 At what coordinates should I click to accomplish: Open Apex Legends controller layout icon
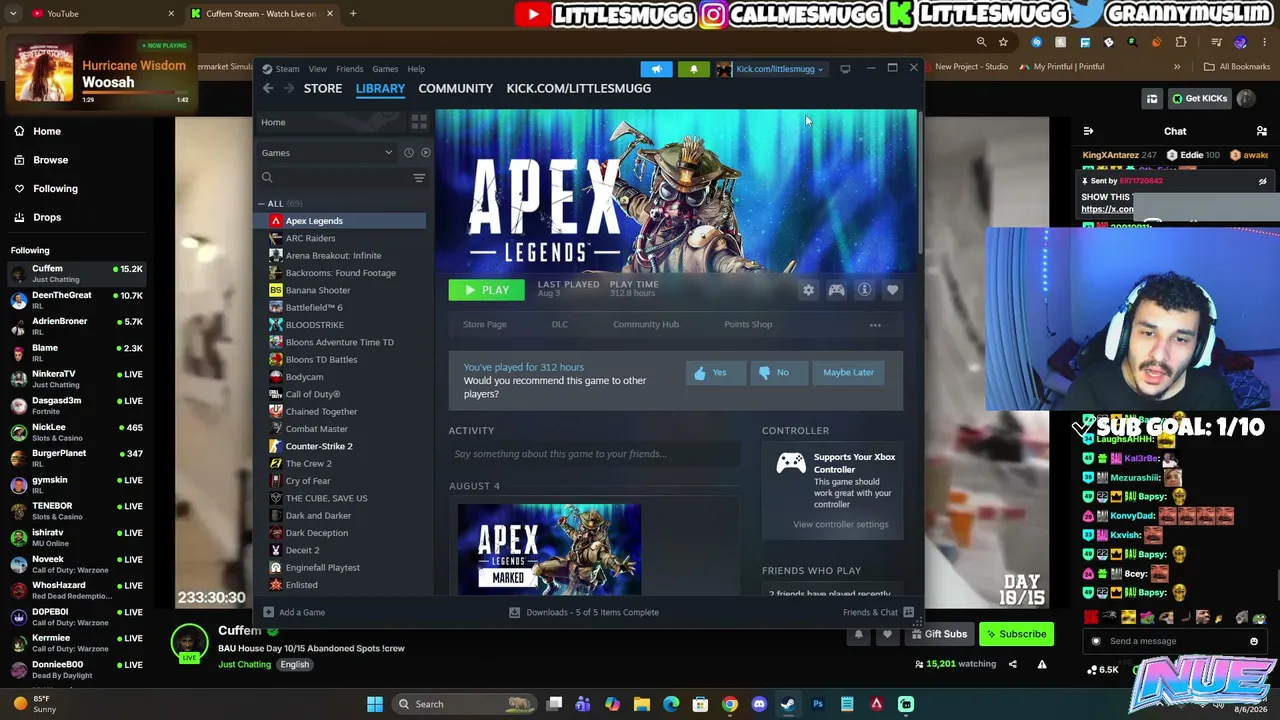pos(836,290)
